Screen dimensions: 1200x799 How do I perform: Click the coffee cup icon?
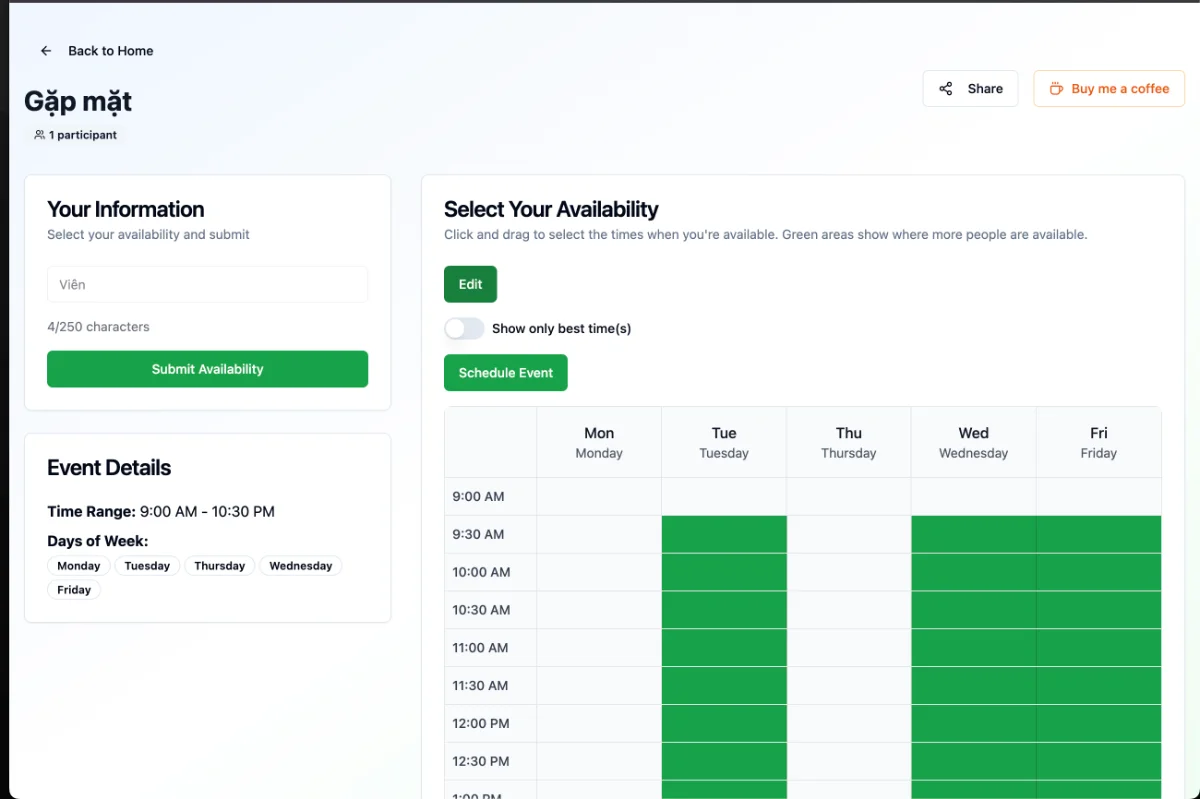tap(1055, 89)
